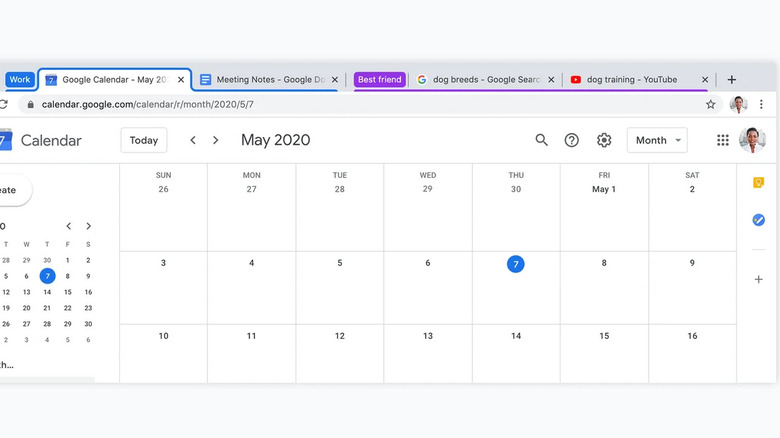Screen dimensions: 780x438
Task: Open the Support help icon
Action: [572, 140]
